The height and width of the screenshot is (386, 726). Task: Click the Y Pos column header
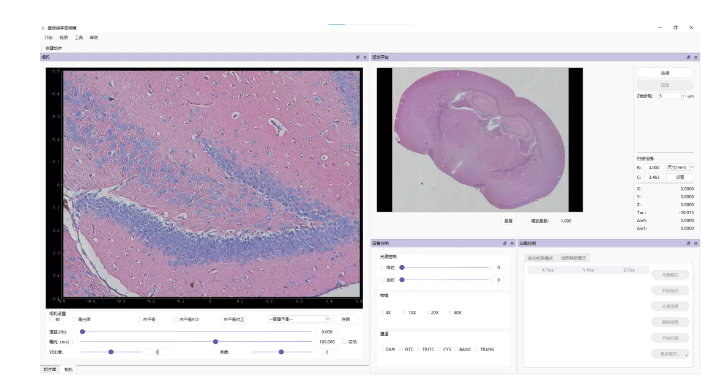click(588, 270)
